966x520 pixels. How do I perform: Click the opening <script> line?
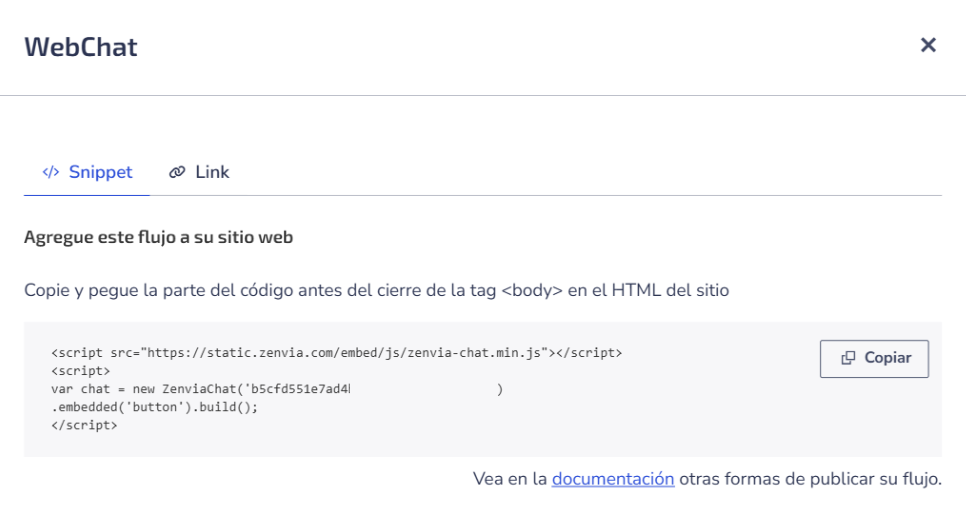coord(81,371)
